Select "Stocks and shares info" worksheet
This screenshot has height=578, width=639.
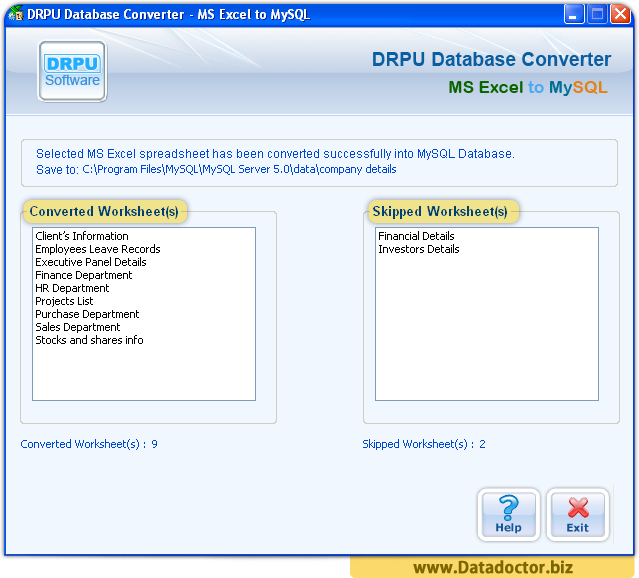coord(89,340)
